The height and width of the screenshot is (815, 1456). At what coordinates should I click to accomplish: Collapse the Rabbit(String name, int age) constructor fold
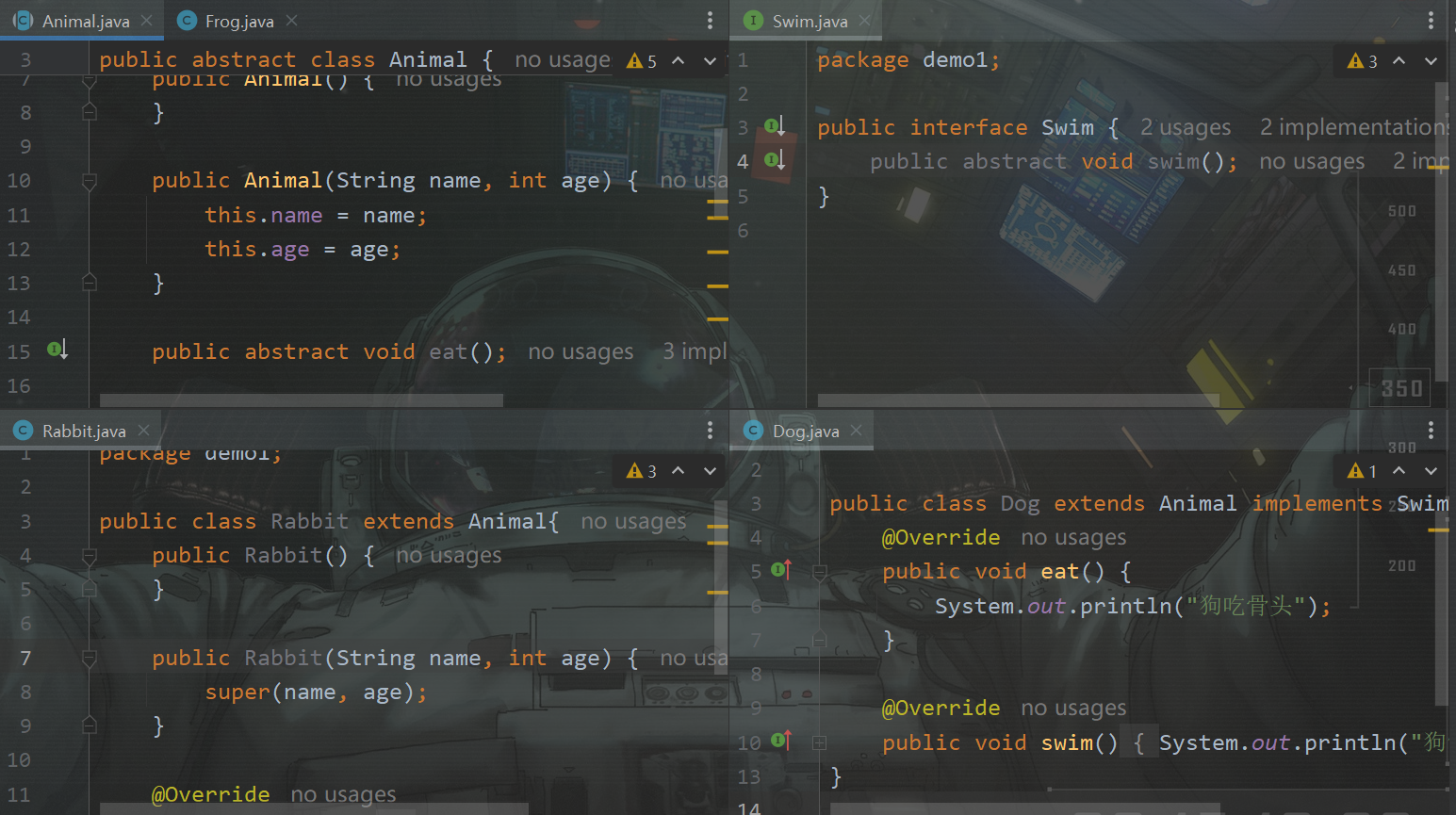[x=90, y=659]
